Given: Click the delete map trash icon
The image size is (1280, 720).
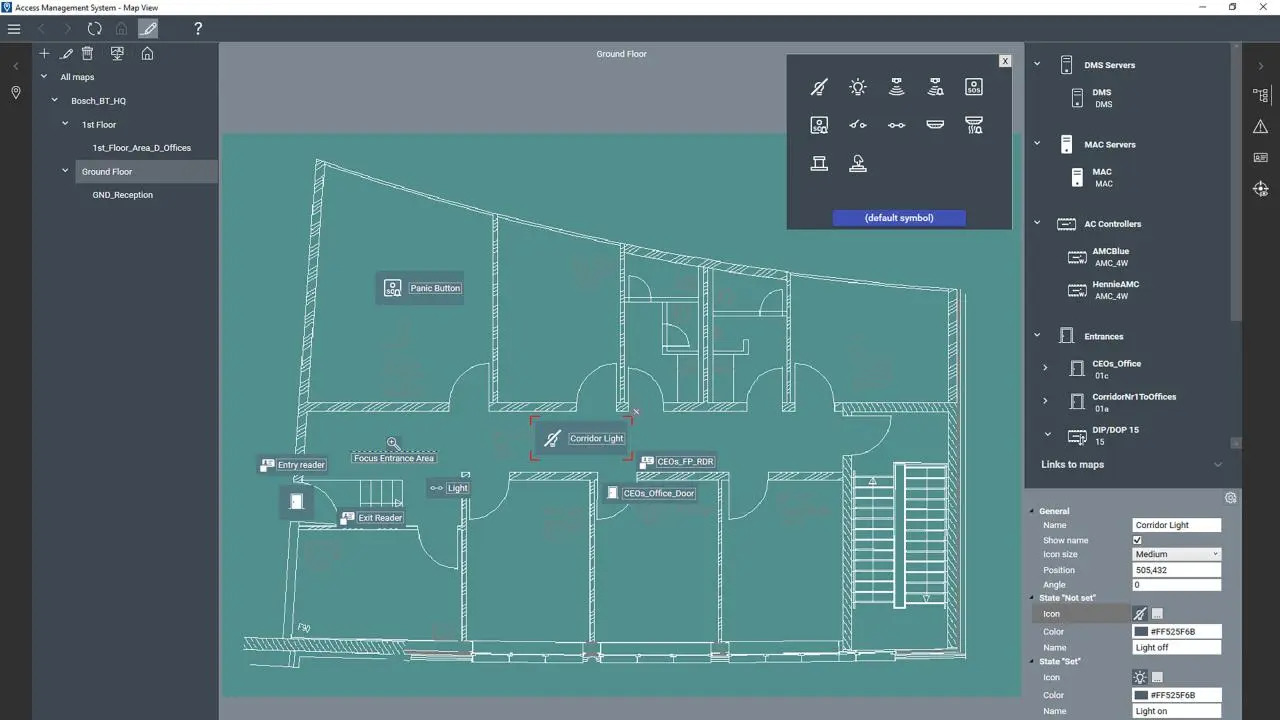Looking at the screenshot, I should pyautogui.click(x=88, y=54).
